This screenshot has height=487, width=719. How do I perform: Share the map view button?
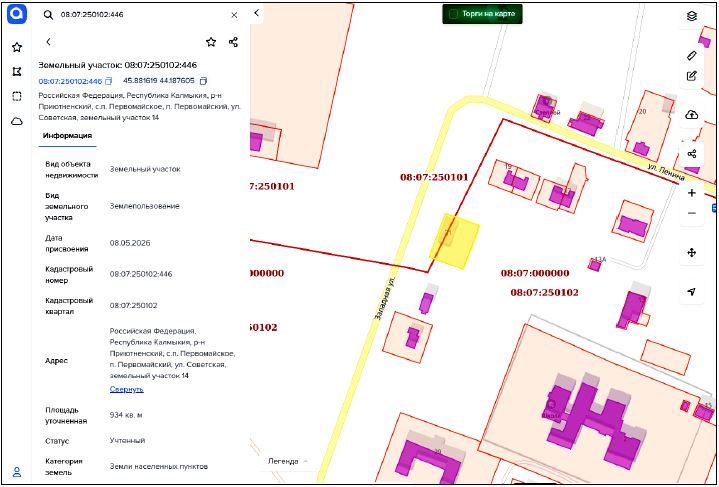tap(691, 154)
